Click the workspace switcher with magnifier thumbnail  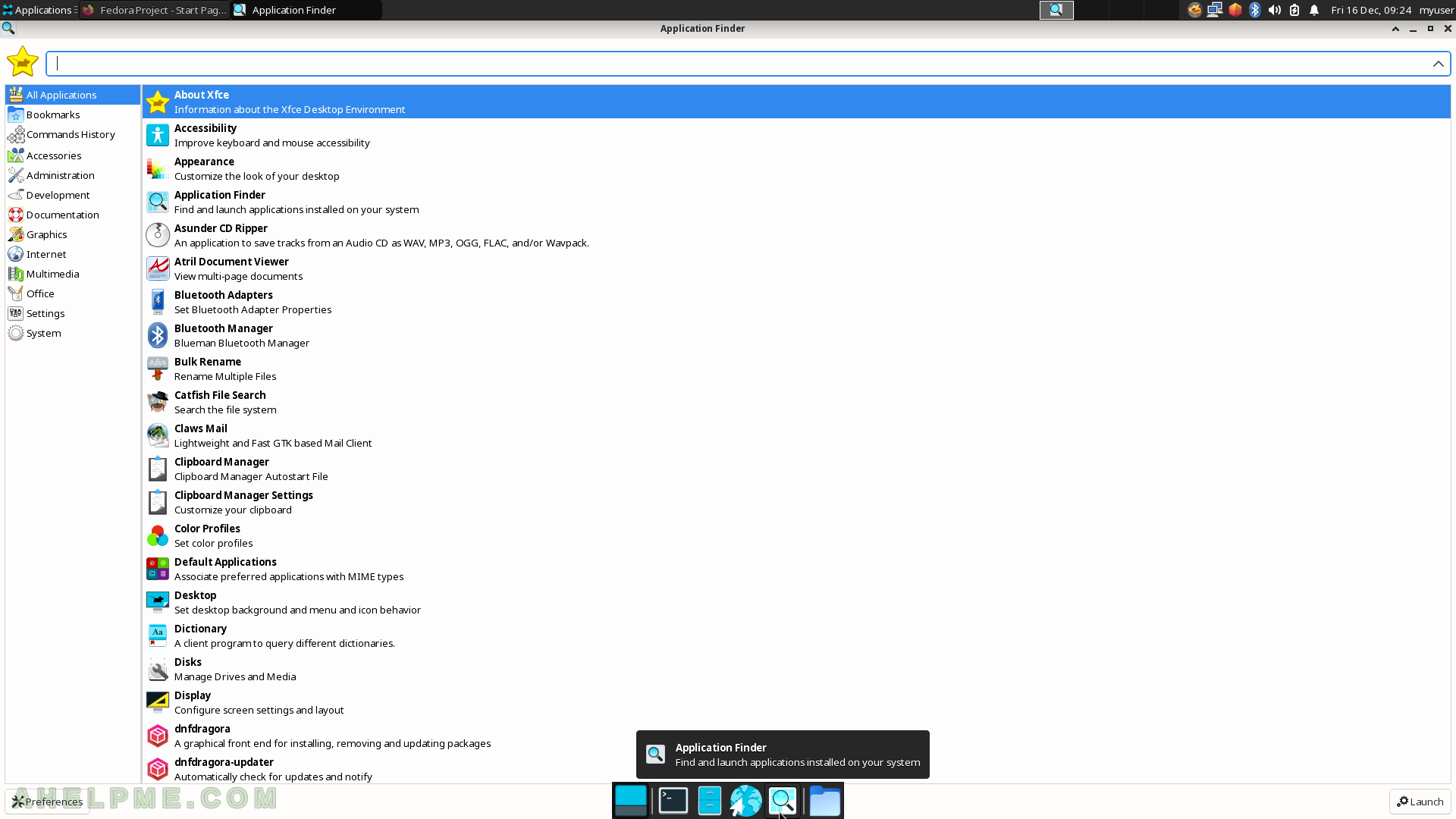[x=1056, y=10]
